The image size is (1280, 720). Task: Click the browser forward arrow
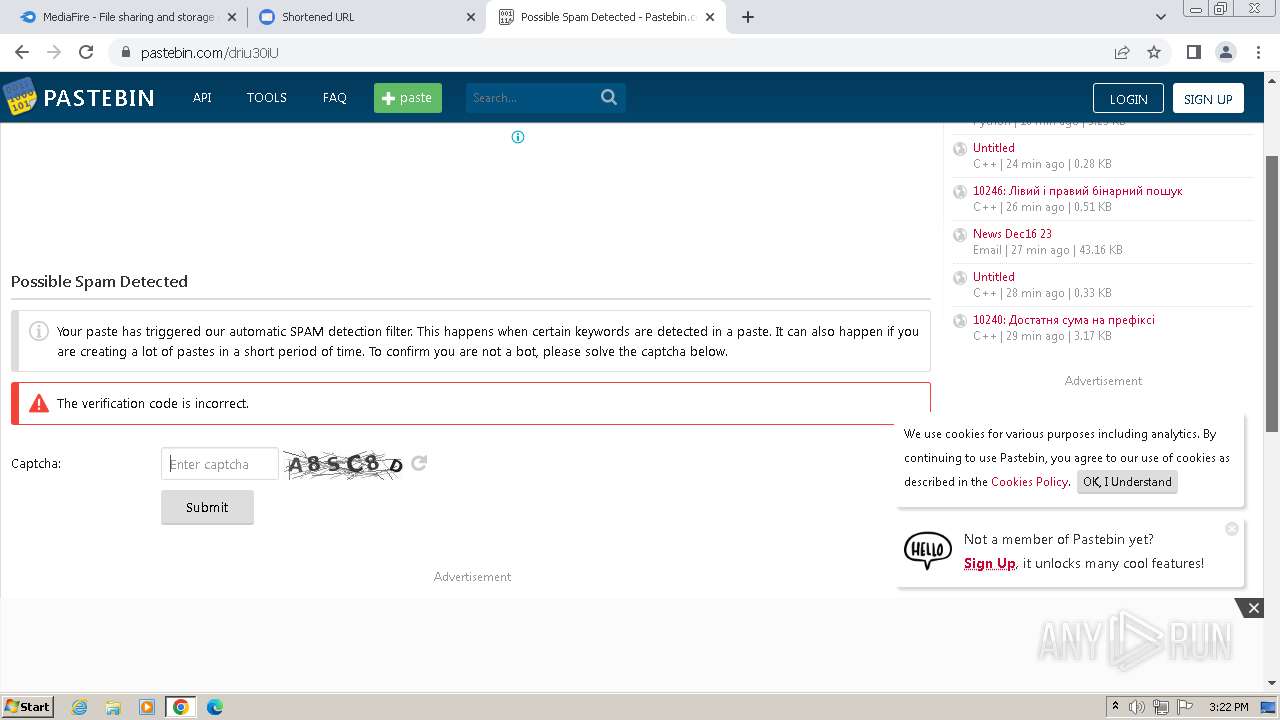pos(54,52)
